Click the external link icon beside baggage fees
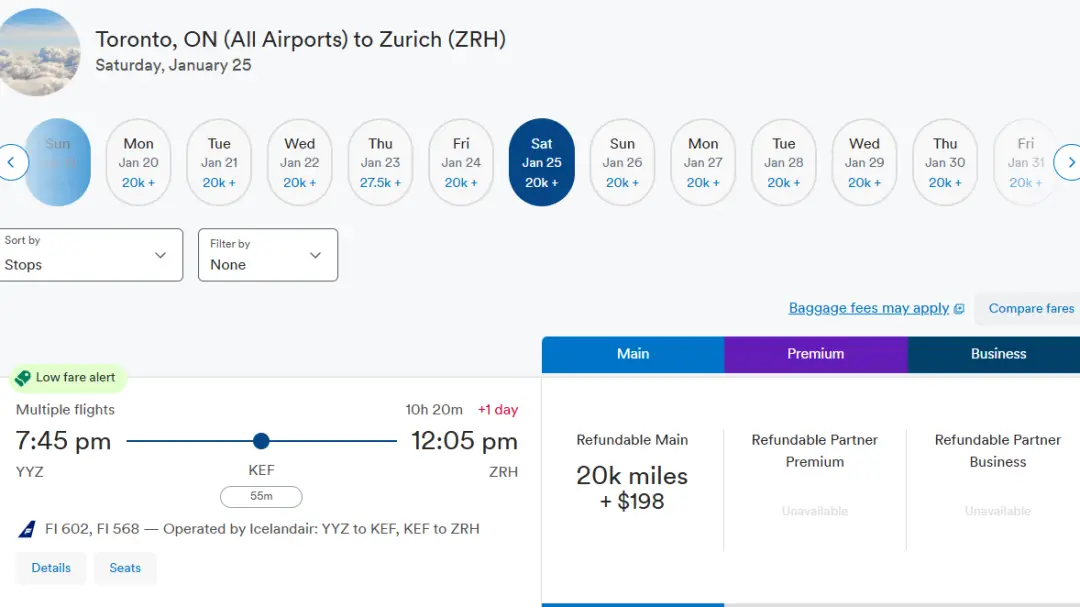This screenshot has height=607, width=1080. pyautogui.click(x=959, y=309)
